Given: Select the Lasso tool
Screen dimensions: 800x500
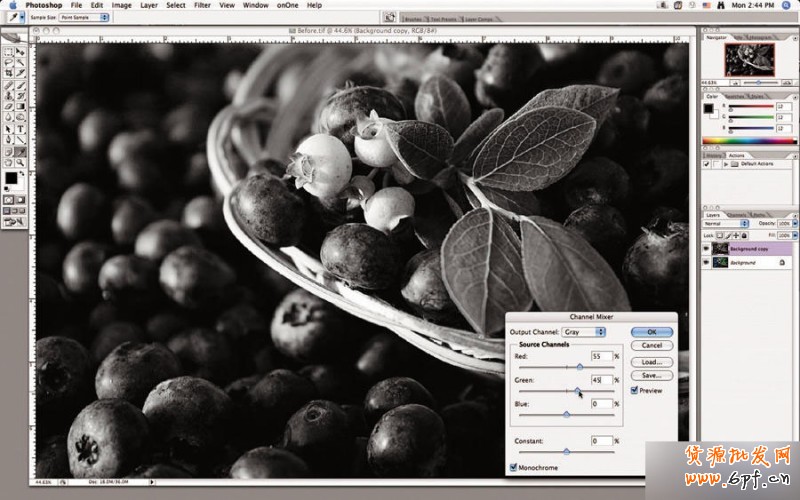Looking at the screenshot, I should tap(8, 61).
